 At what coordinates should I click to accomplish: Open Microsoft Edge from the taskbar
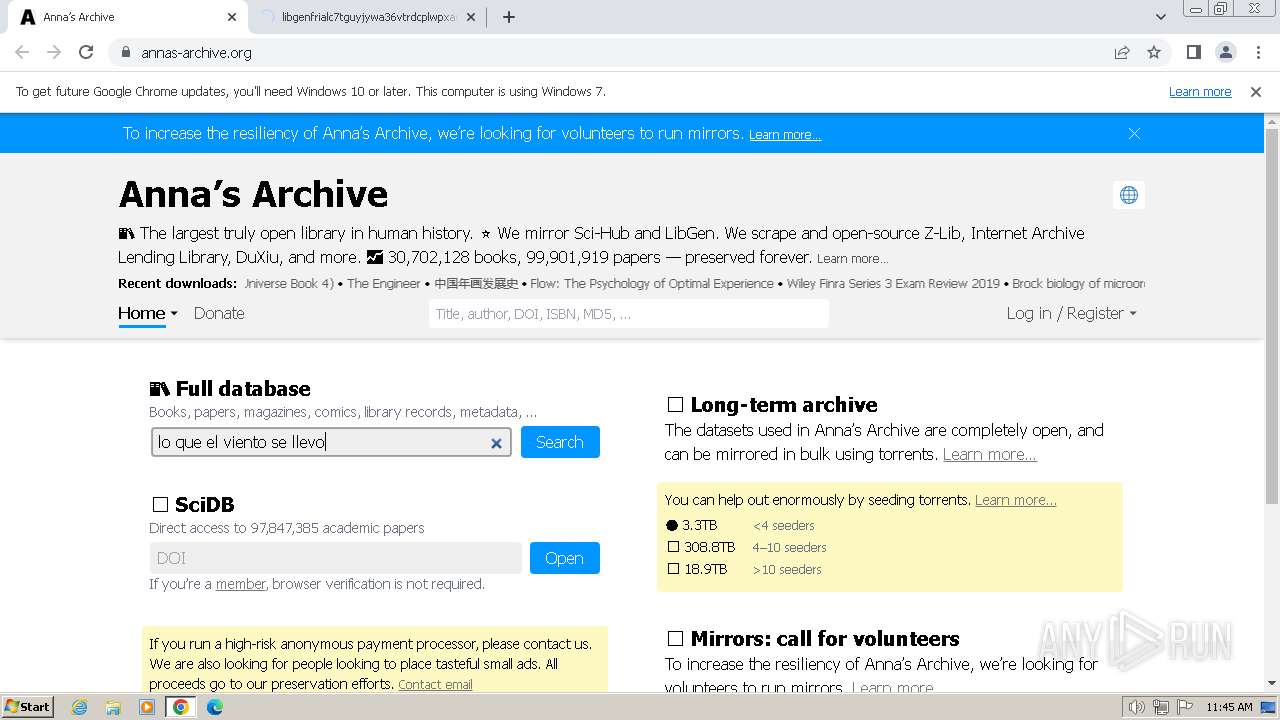215,707
